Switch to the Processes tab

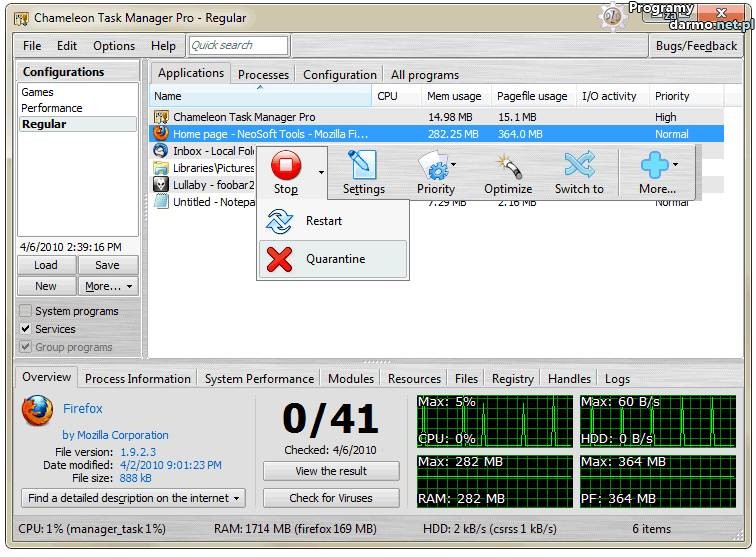263,74
